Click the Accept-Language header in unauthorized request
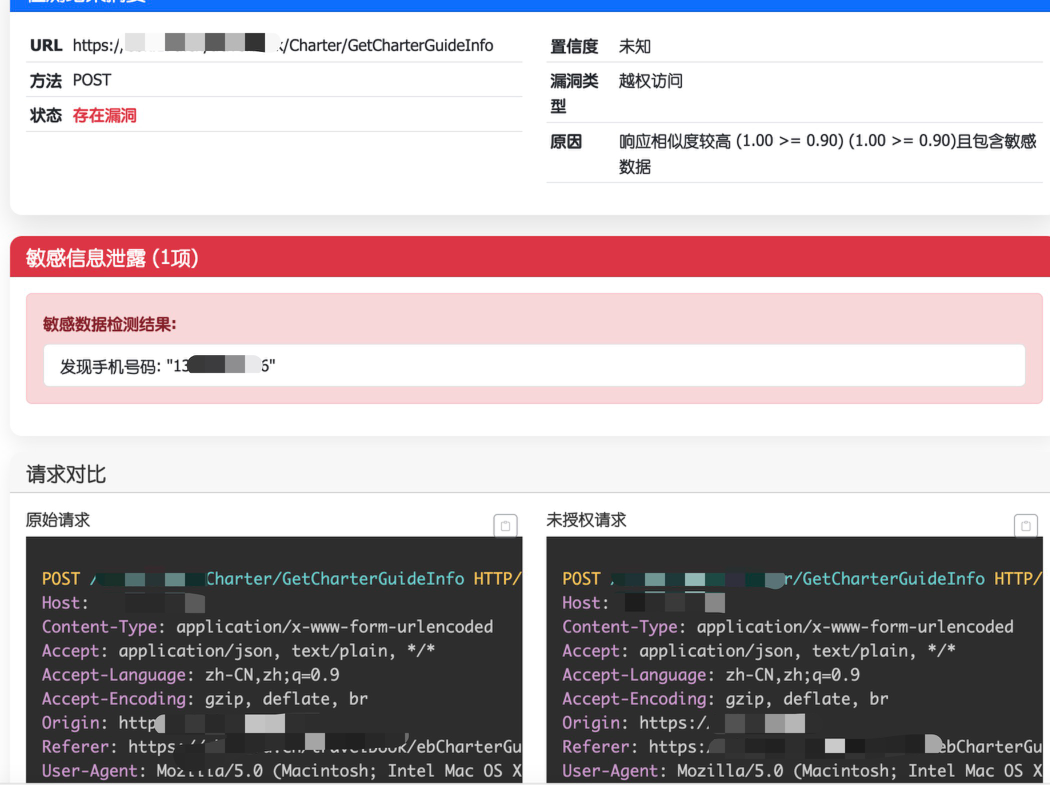1050x785 pixels. click(711, 675)
